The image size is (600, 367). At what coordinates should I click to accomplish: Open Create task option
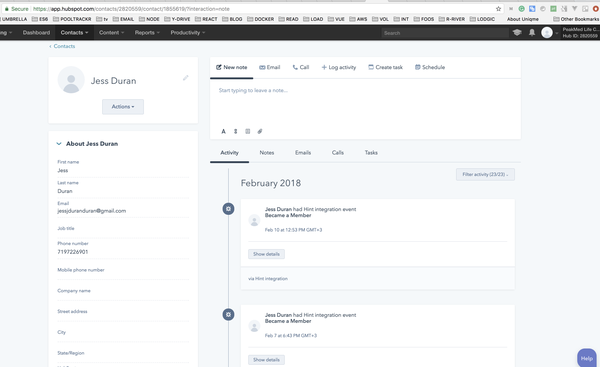coord(385,67)
